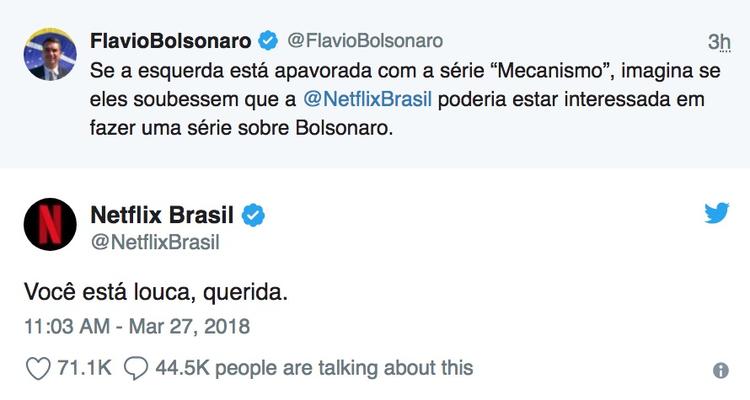This screenshot has width=750, height=400.
Task: Click verified badge next to Netflix Brasil
Action: tap(254, 214)
